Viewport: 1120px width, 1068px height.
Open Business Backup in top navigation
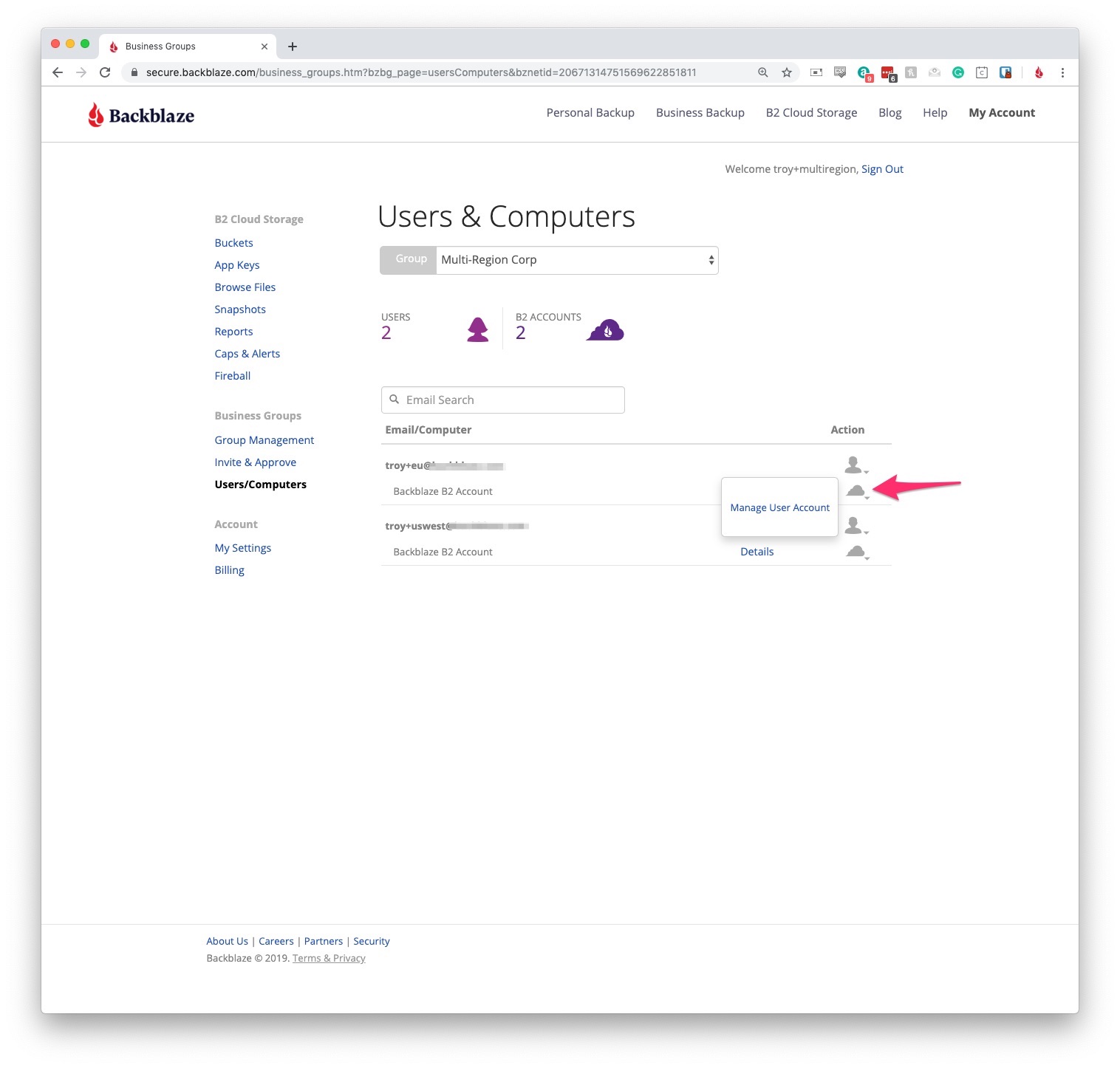click(x=700, y=112)
